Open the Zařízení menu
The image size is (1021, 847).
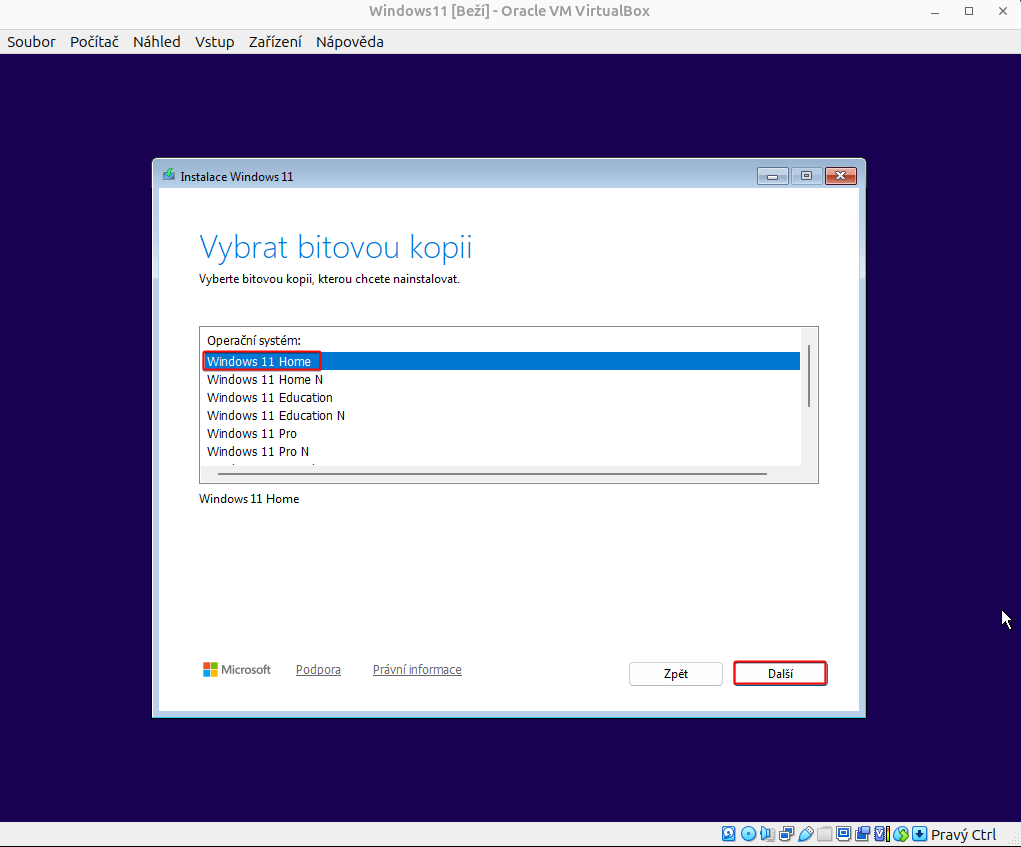[275, 42]
